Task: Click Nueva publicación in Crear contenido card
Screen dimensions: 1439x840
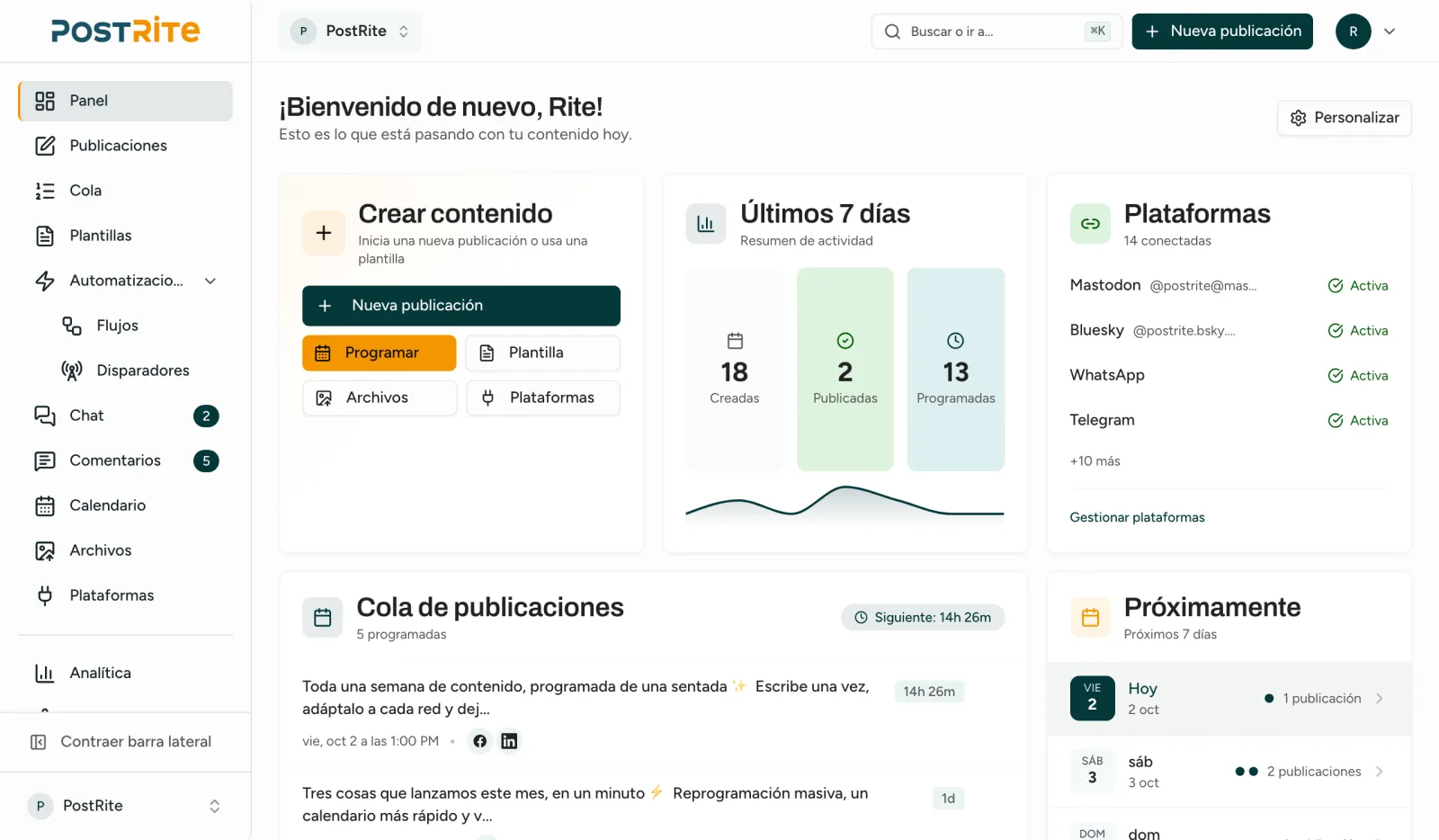Action: pos(461,306)
